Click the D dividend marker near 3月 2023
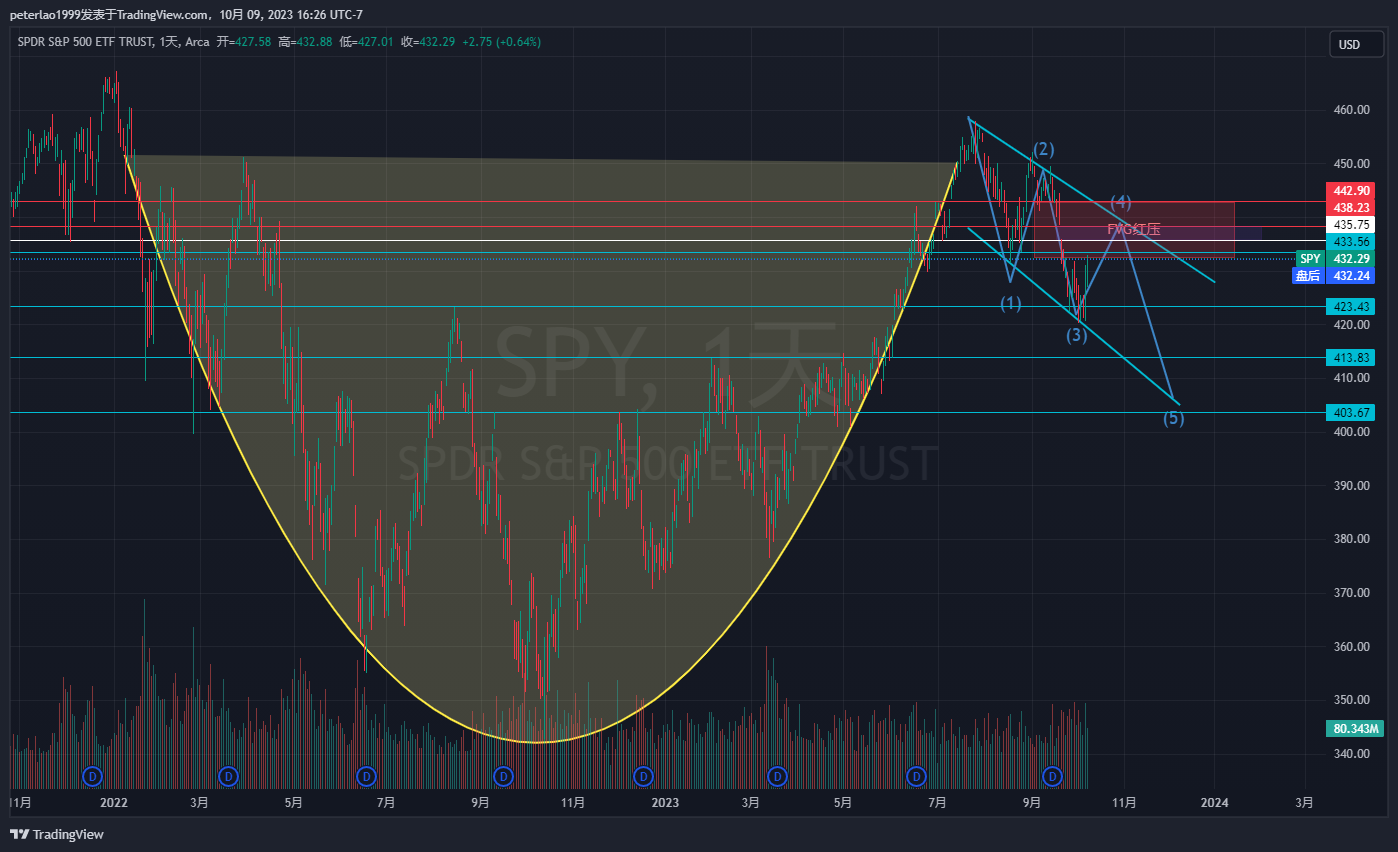The width and height of the screenshot is (1398, 852). (777, 776)
